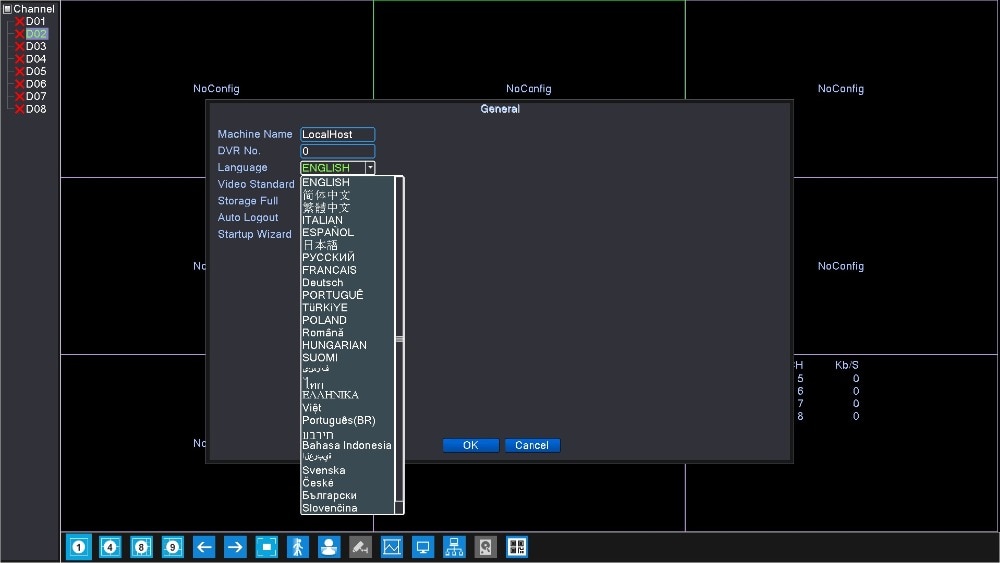This screenshot has width=1000, height=563.
Task: Toggle the full screen icon
Action: (x=266, y=547)
